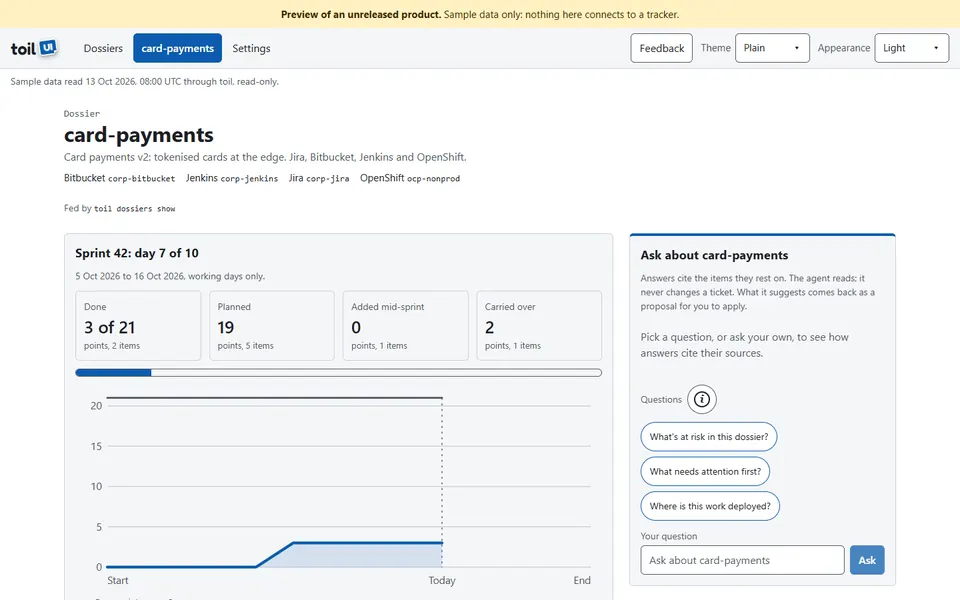The height and width of the screenshot is (600, 960).
Task: Ask "Where is this work deployed?"
Action: click(x=710, y=506)
